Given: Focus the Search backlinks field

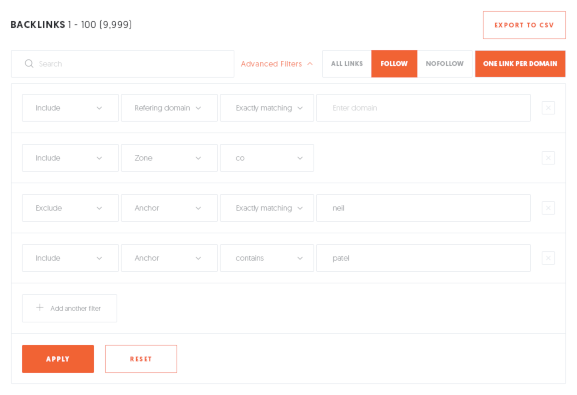Looking at the screenshot, I should click(x=123, y=64).
